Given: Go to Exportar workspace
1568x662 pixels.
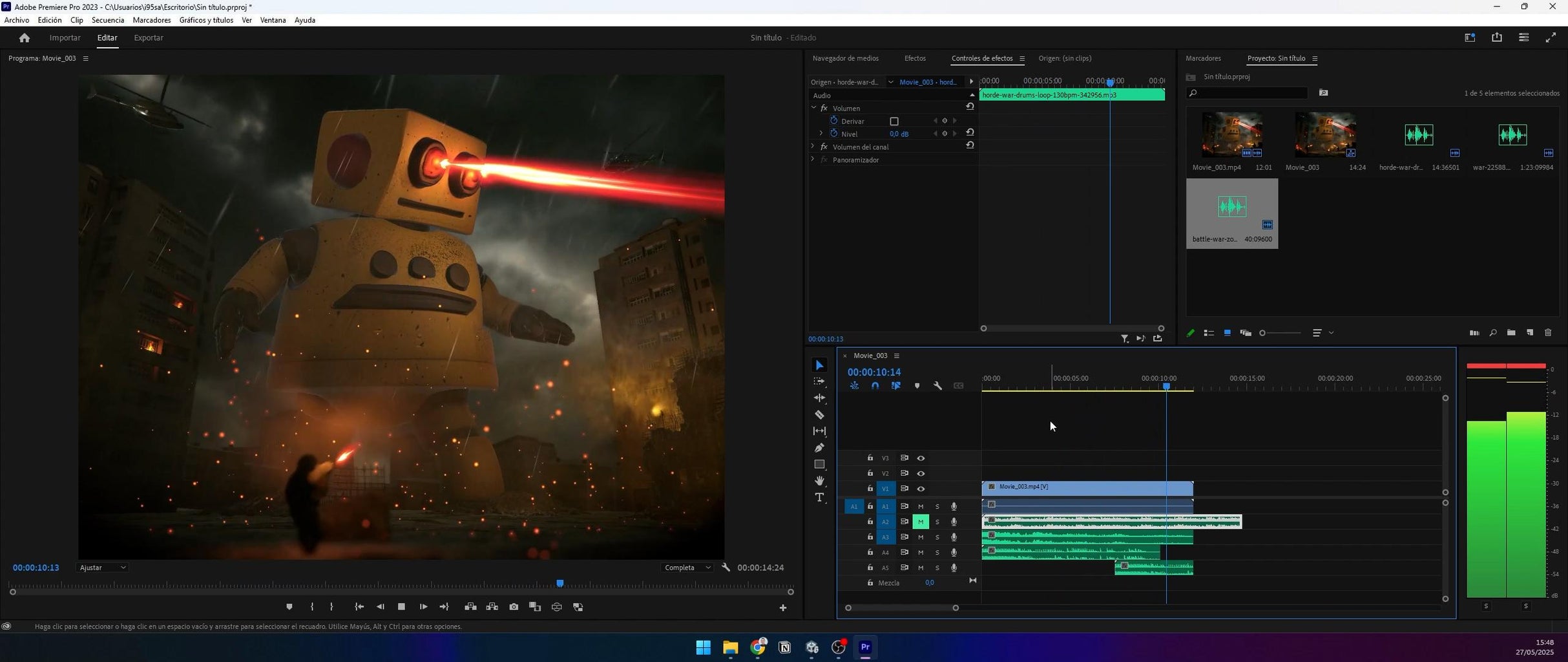Looking at the screenshot, I should [149, 37].
